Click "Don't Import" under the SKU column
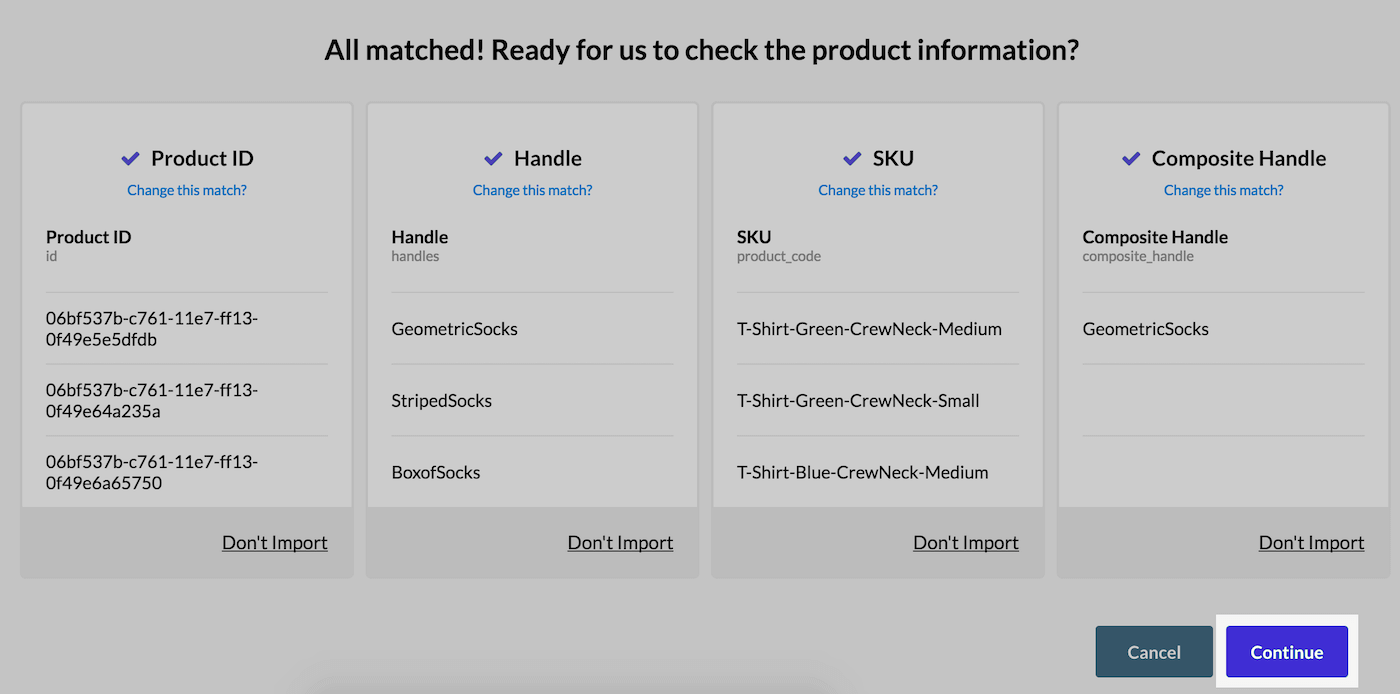The height and width of the screenshot is (694, 1400). [x=965, y=542]
